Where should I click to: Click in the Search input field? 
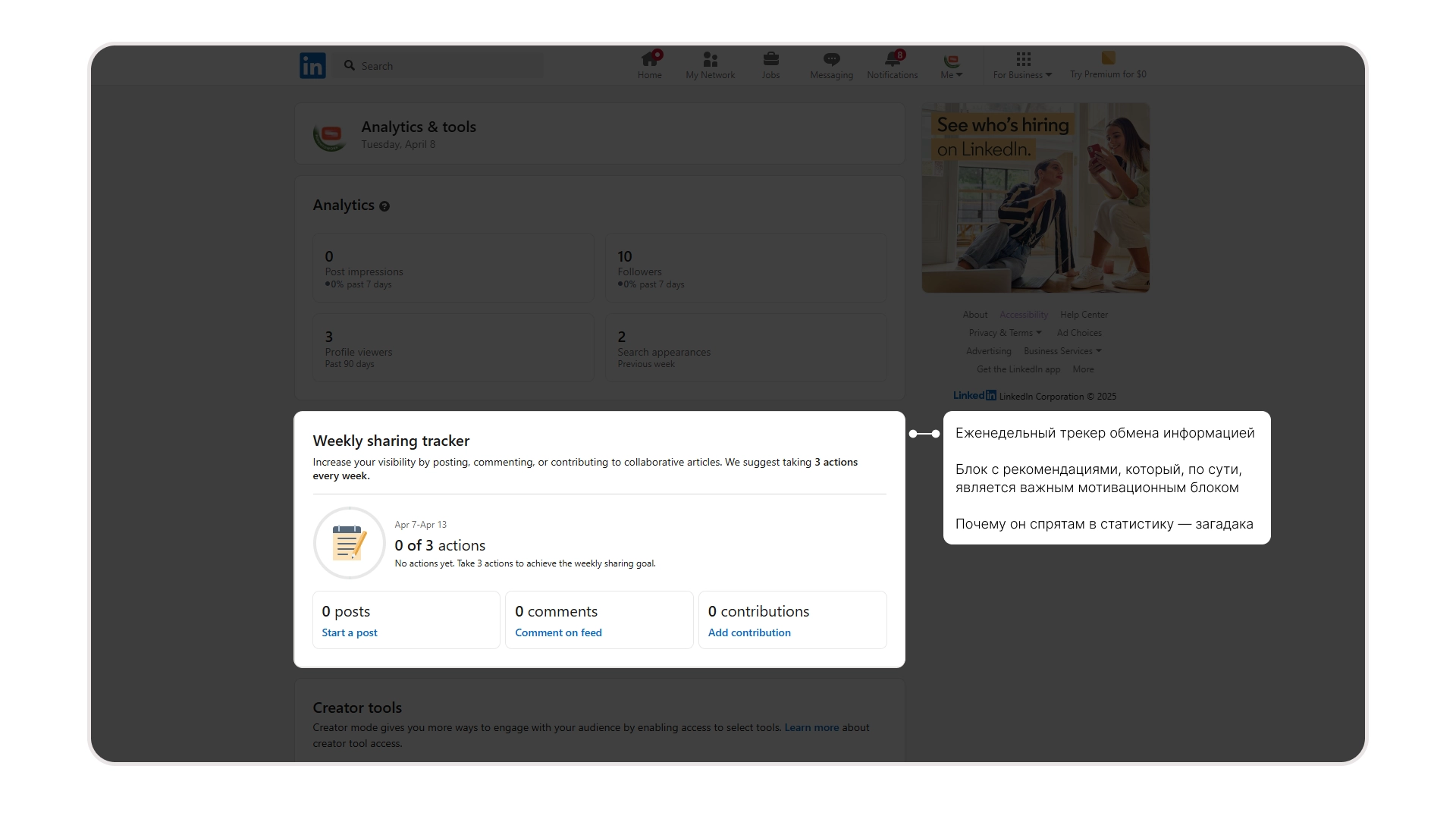[447, 66]
